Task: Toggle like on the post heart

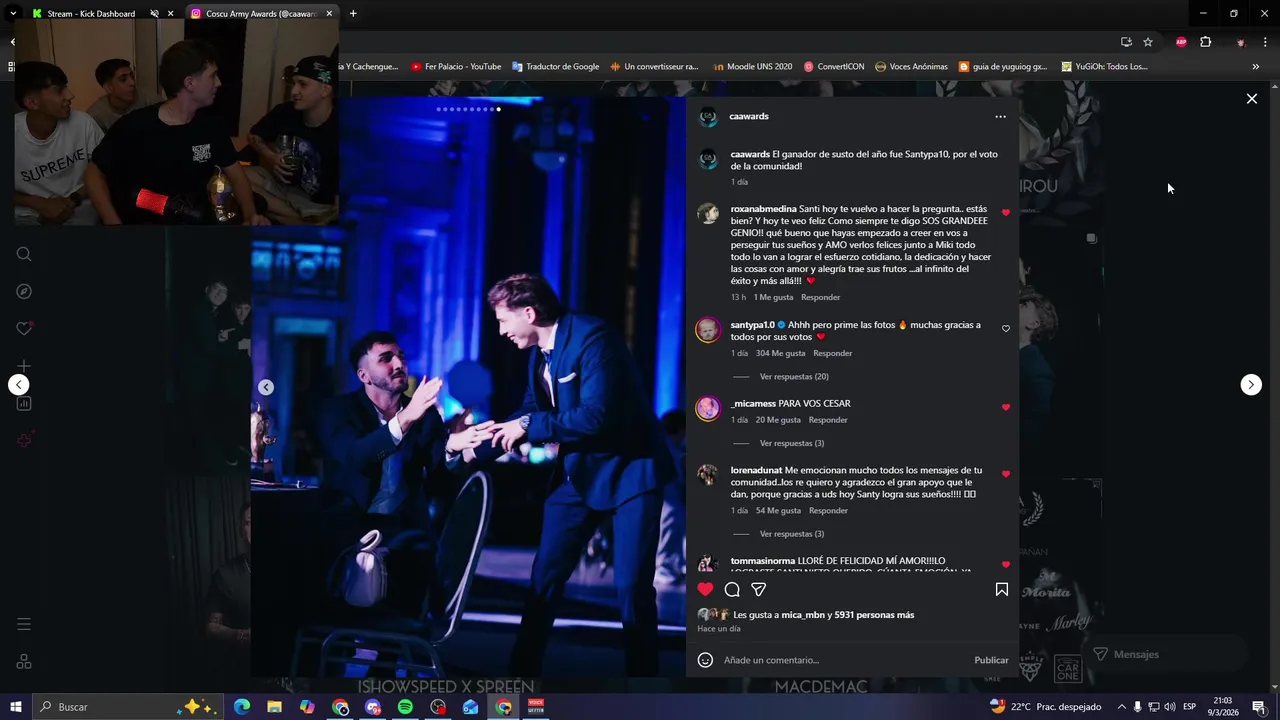Action: point(705,589)
